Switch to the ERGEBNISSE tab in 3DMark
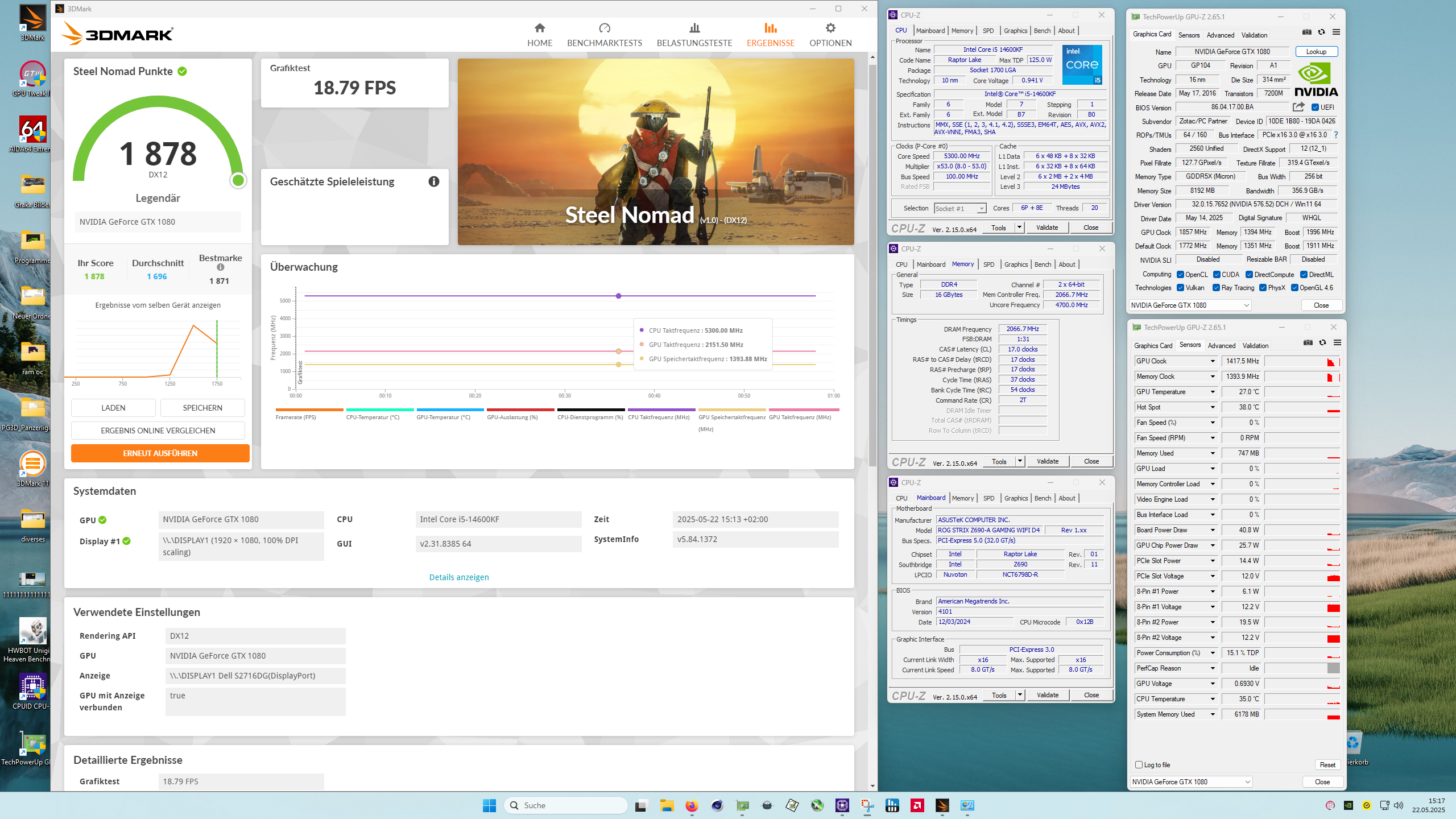The image size is (1456, 819). [x=770, y=35]
